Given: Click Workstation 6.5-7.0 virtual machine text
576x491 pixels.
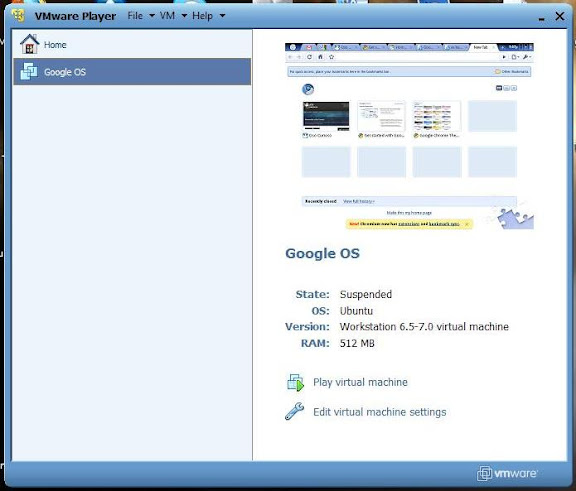Looking at the screenshot, I should tap(424, 326).
